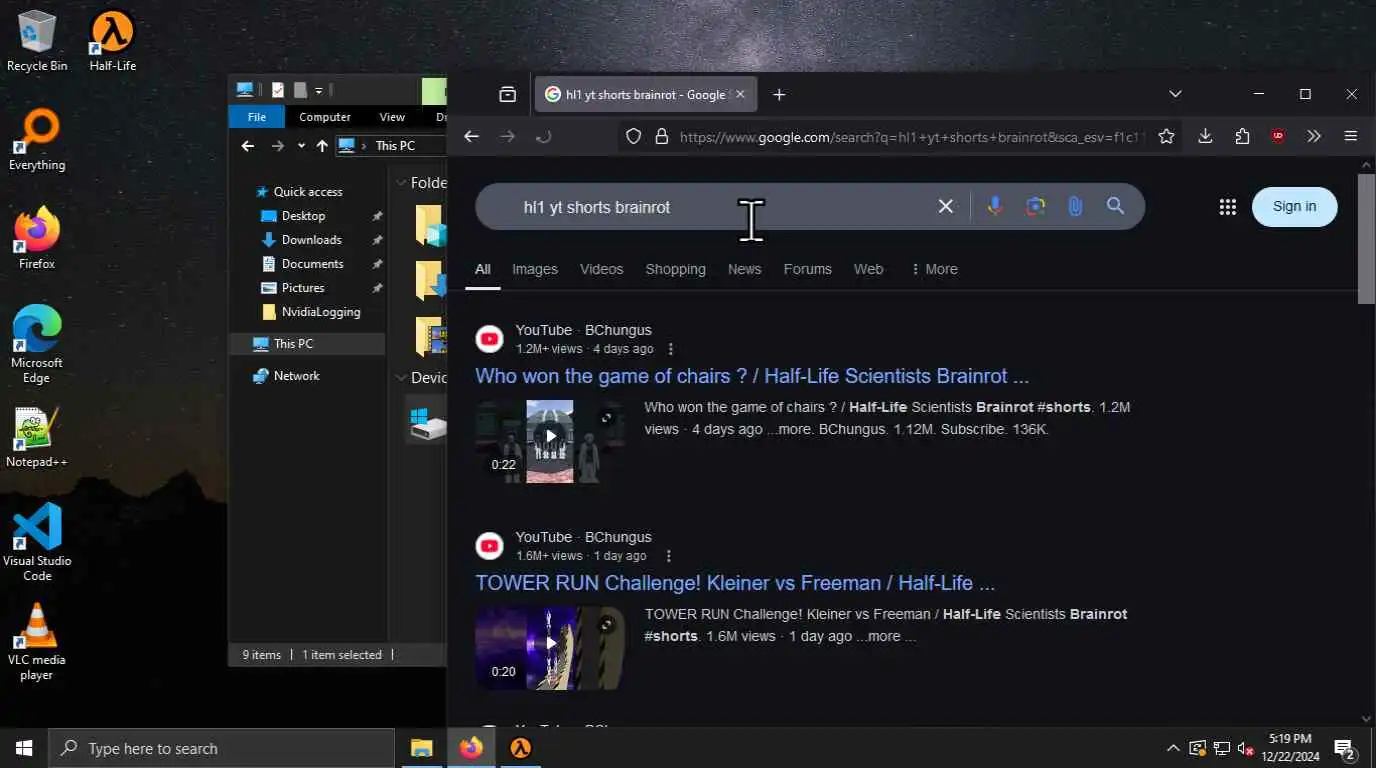Viewport: 1376px width, 768px height.
Task: Click the taskbar search box
Action: (x=222, y=748)
